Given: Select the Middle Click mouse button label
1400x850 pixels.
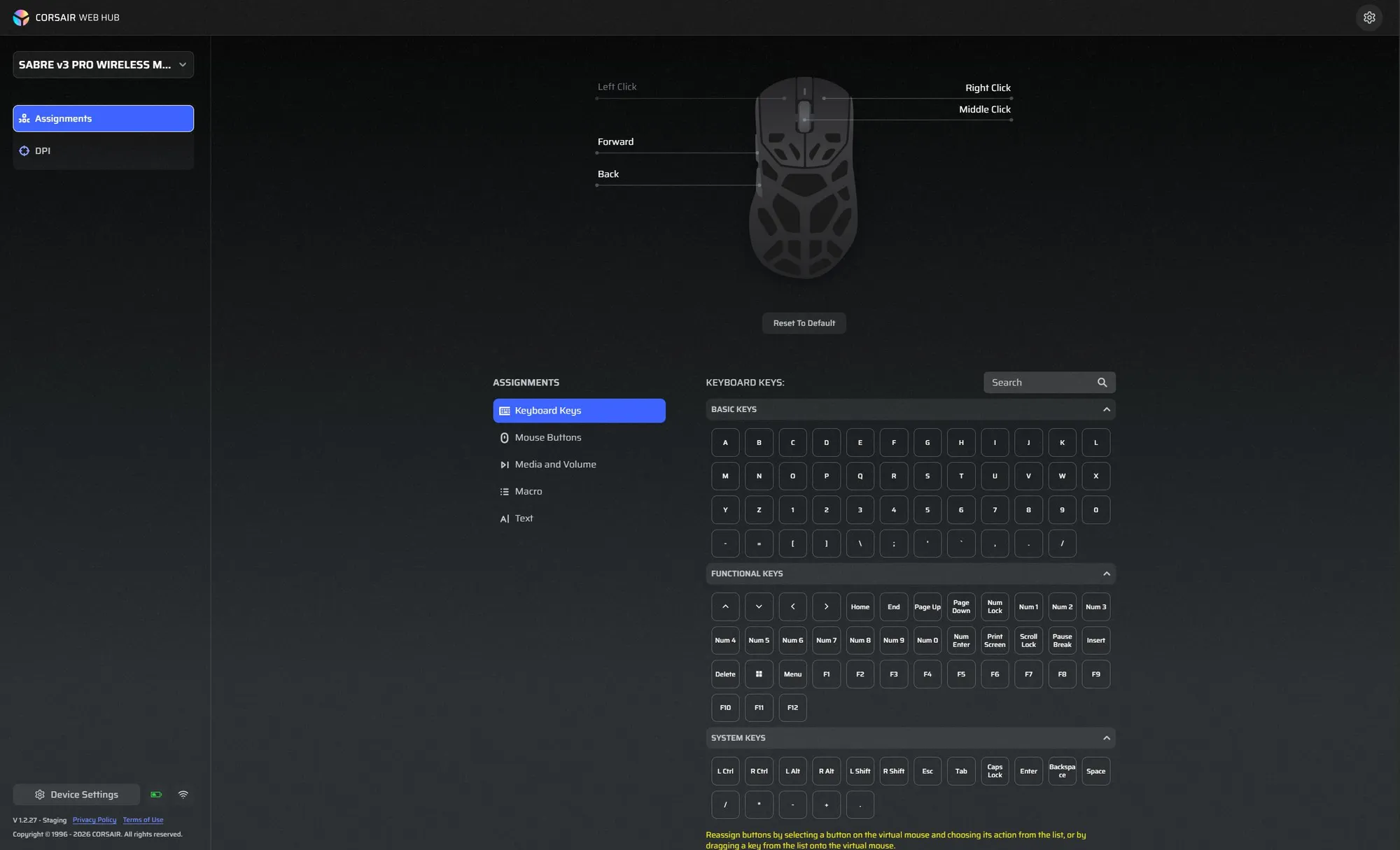Looking at the screenshot, I should [x=984, y=110].
